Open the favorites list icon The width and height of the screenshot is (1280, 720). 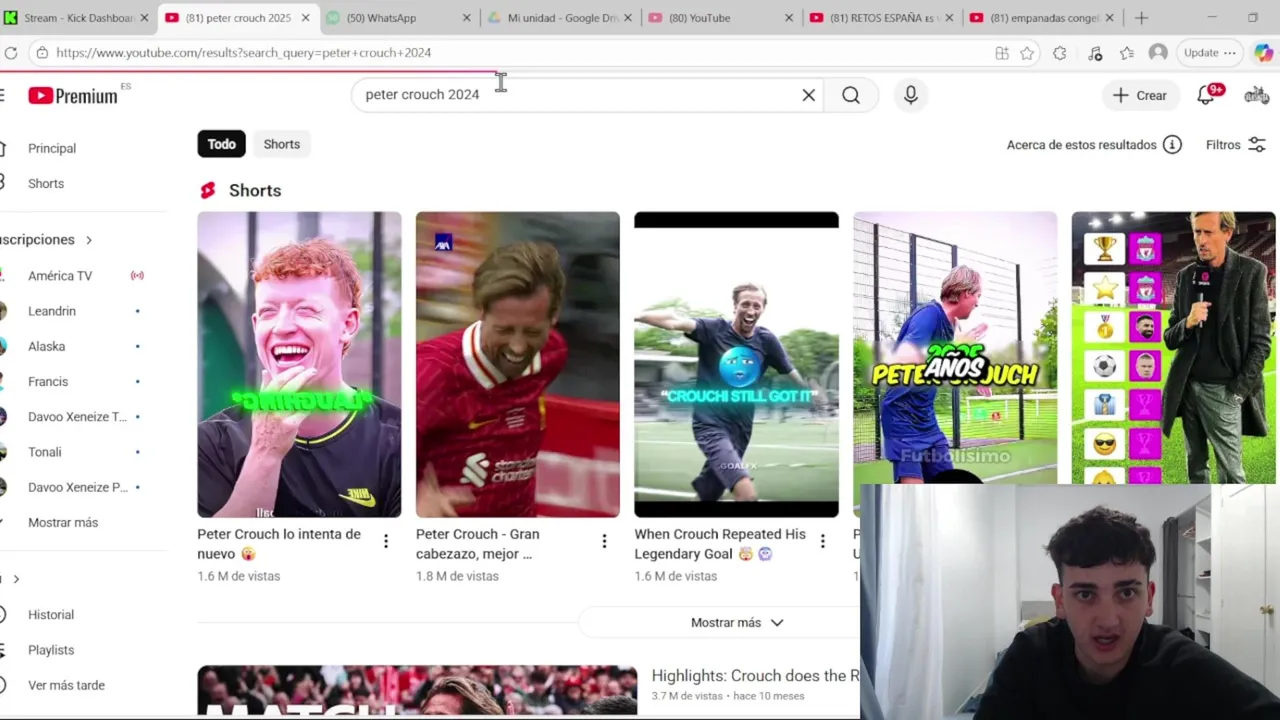click(x=1127, y=53)
